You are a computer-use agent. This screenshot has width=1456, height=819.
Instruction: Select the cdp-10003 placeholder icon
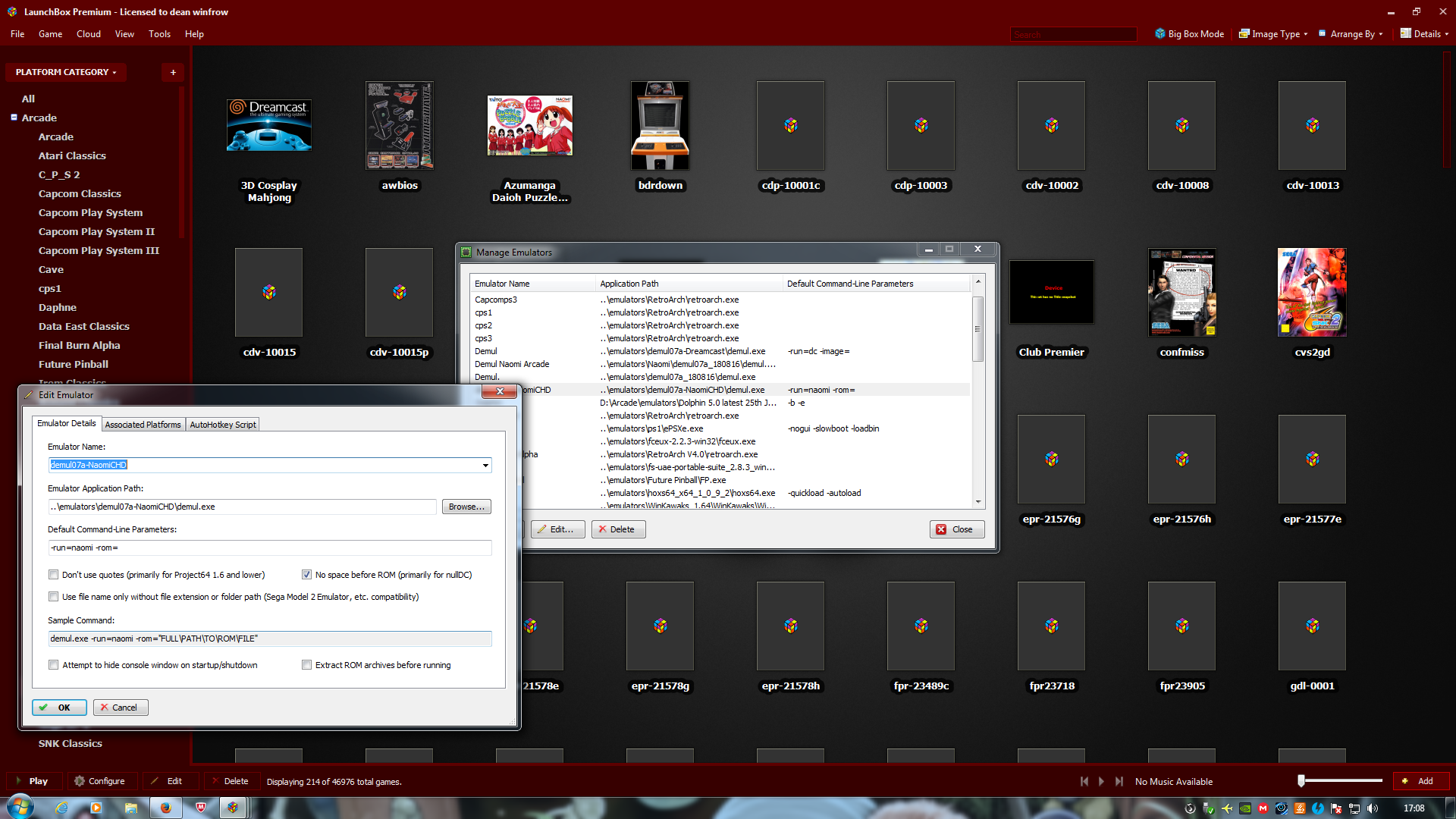pyautogui.click(x=921, y=125)
